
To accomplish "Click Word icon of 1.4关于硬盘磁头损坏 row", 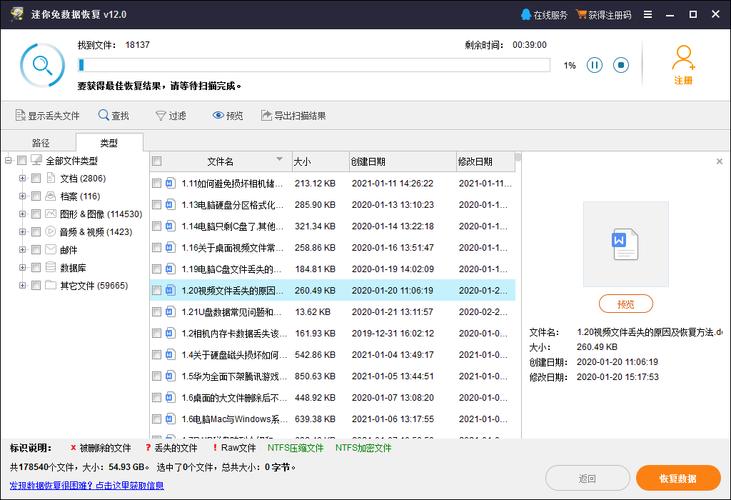I will pyautogui.click(x=171, y=355).
